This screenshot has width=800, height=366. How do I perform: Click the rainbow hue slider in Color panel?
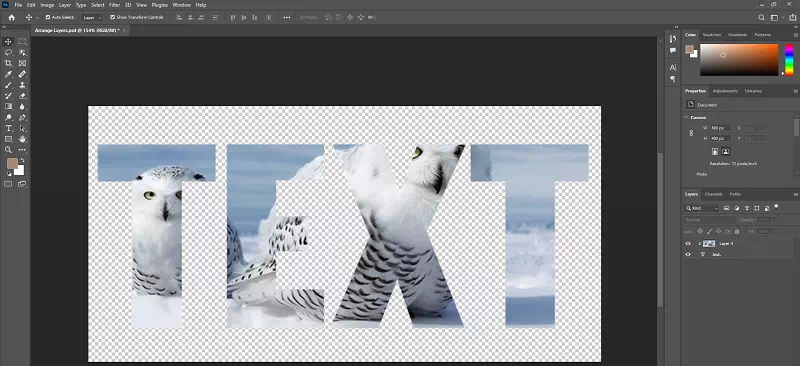pyautogui.click(x=789, y=60)
